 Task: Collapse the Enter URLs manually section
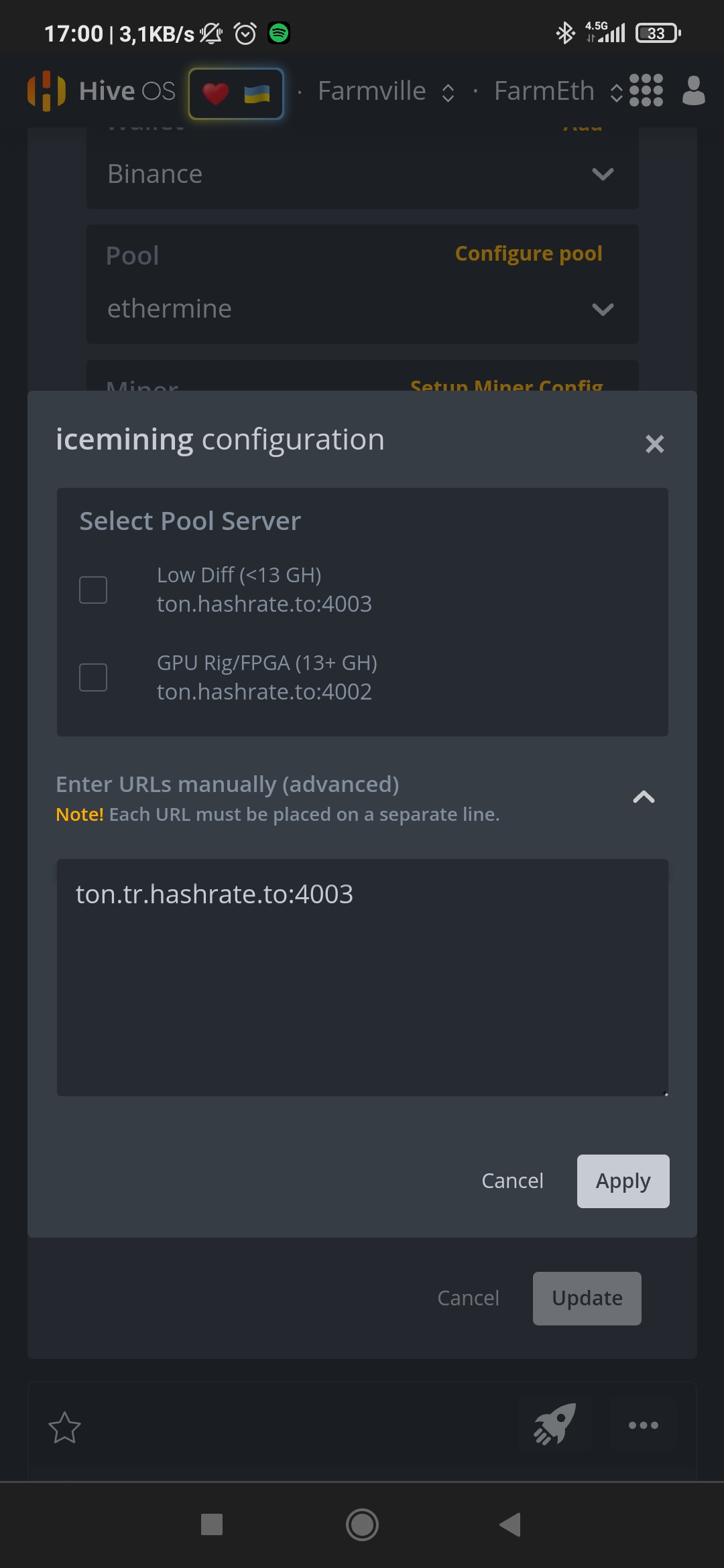(644, 797)
